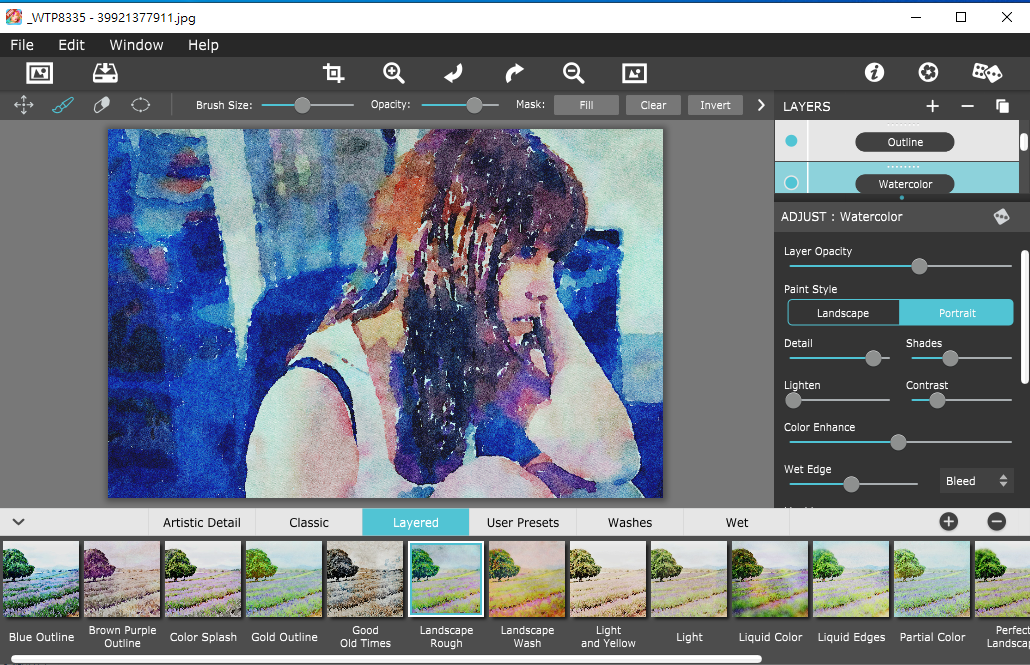Select the Gold Outline preset thumbnail

tap(284, 579)
